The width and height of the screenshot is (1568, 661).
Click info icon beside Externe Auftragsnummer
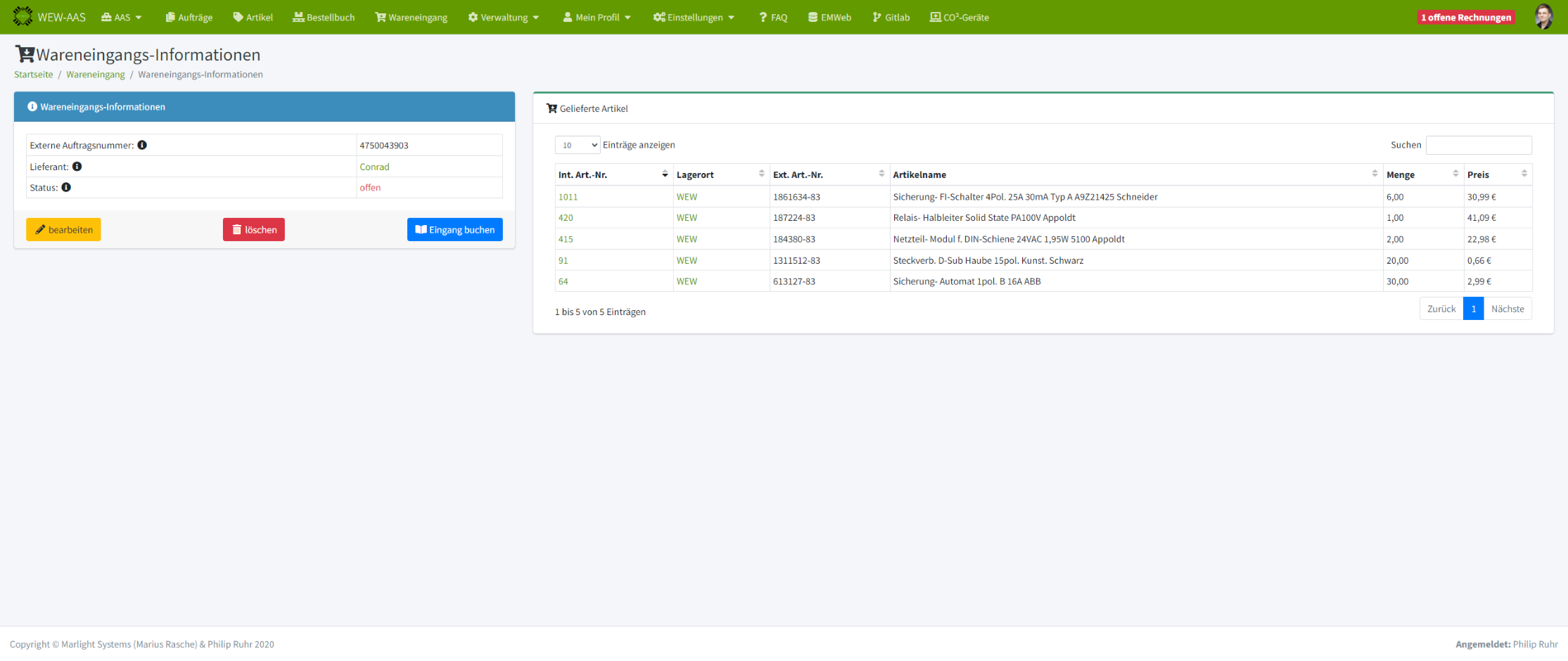tap(142, 145)
